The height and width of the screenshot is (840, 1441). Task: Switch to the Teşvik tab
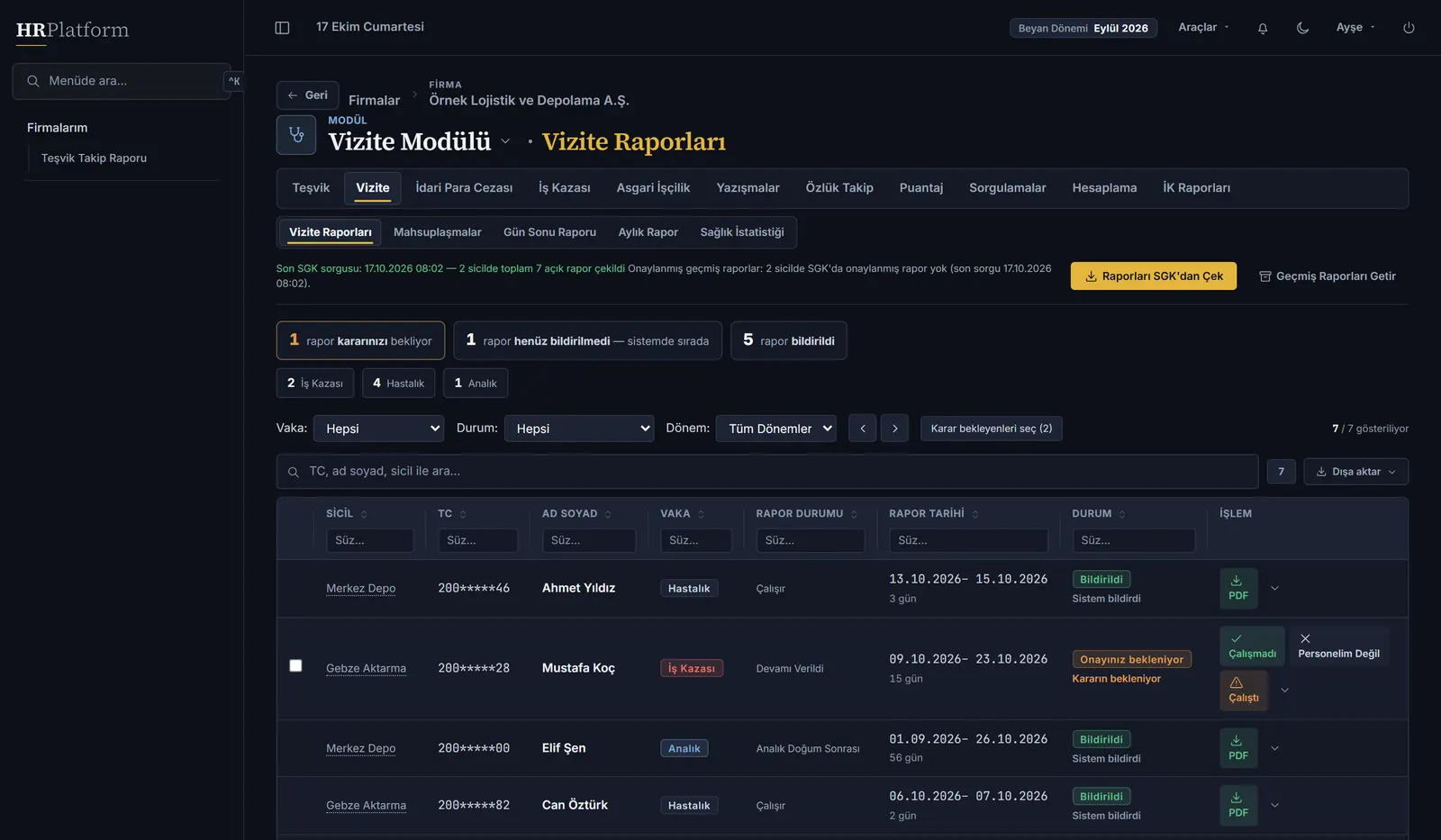(311, 188)
